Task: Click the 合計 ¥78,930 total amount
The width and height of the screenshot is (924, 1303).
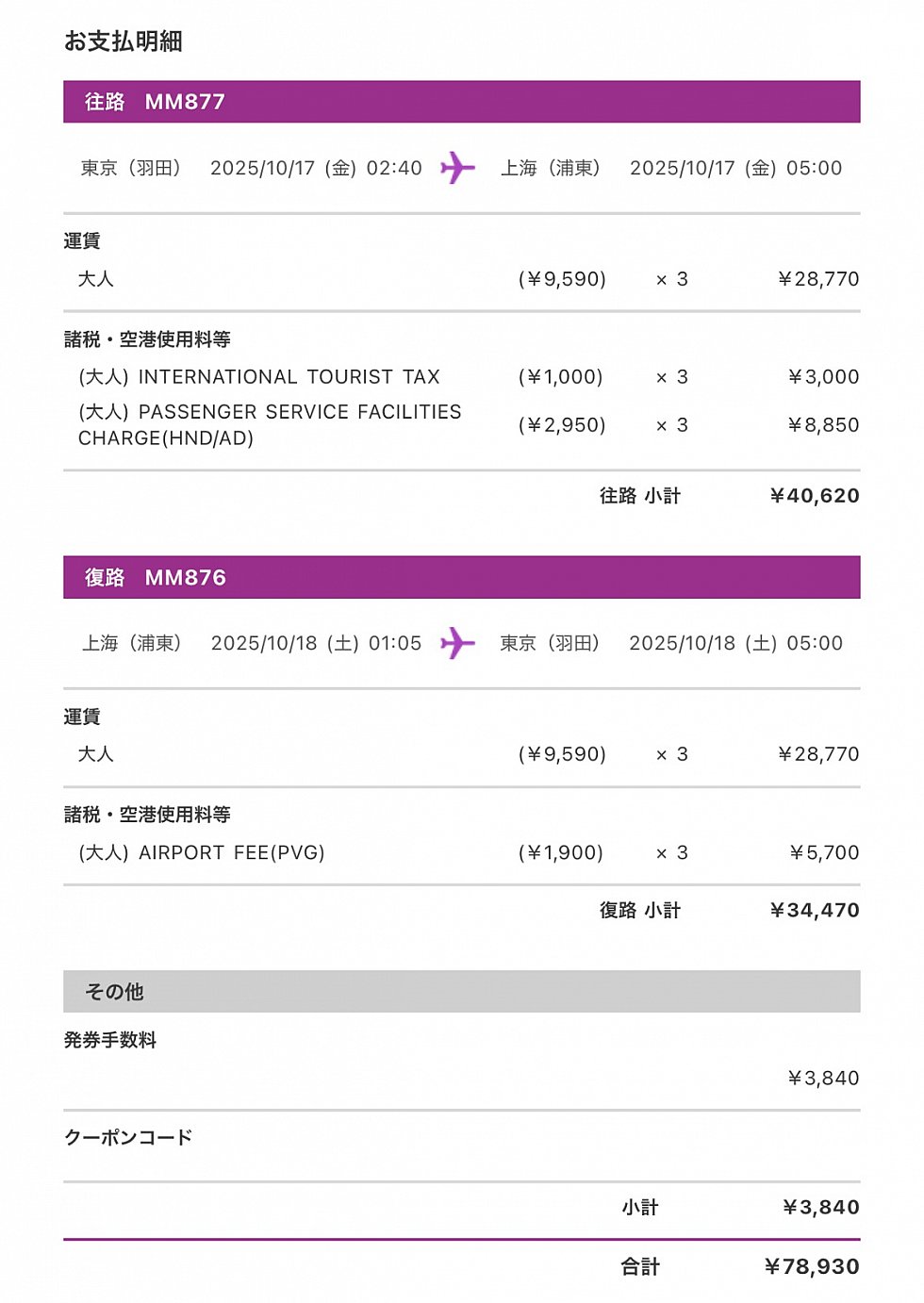Action: click(x=812, y=1266)
